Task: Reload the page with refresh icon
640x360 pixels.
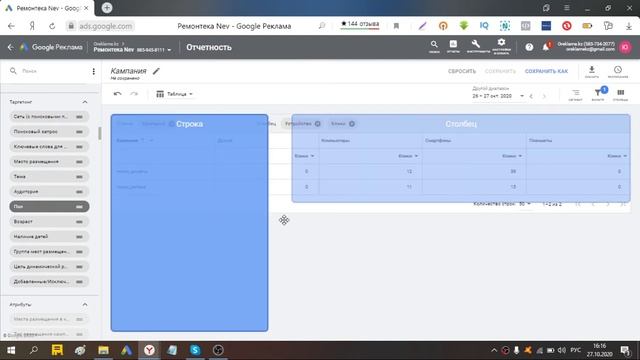Action: [52, 26]
